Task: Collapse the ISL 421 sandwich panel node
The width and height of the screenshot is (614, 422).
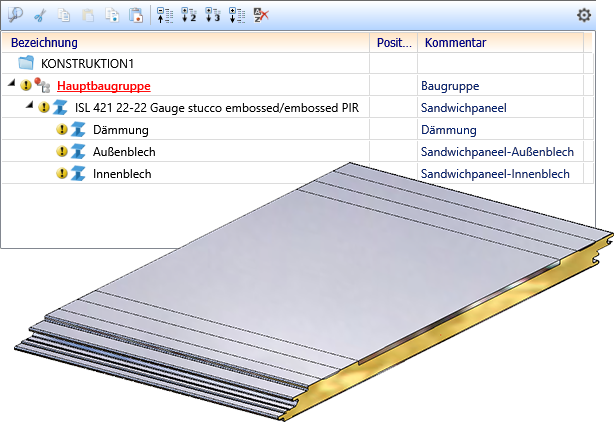Action: (x=30, y=105)
